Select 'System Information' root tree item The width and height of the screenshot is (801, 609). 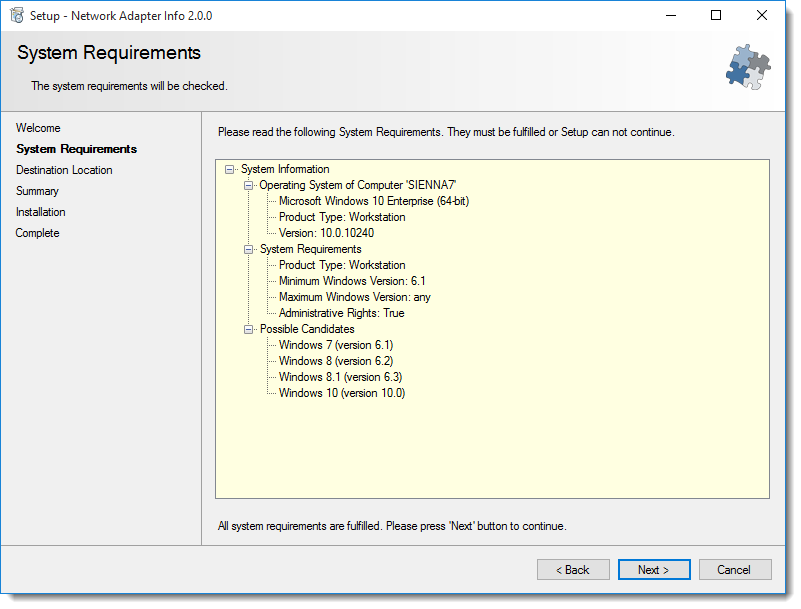click(285, 169)
